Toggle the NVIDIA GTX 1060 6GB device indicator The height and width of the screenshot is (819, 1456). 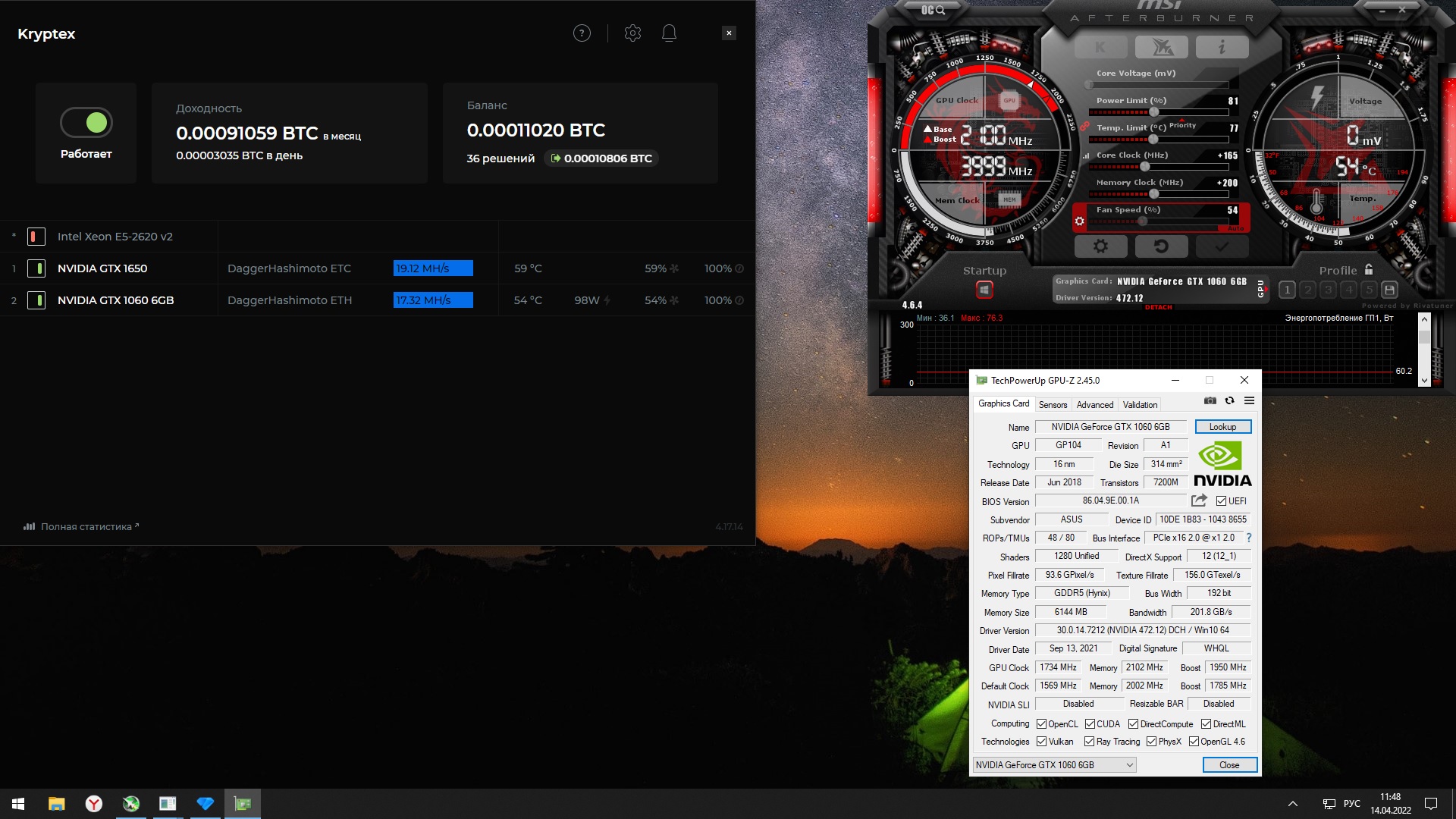tap(36, 300)
